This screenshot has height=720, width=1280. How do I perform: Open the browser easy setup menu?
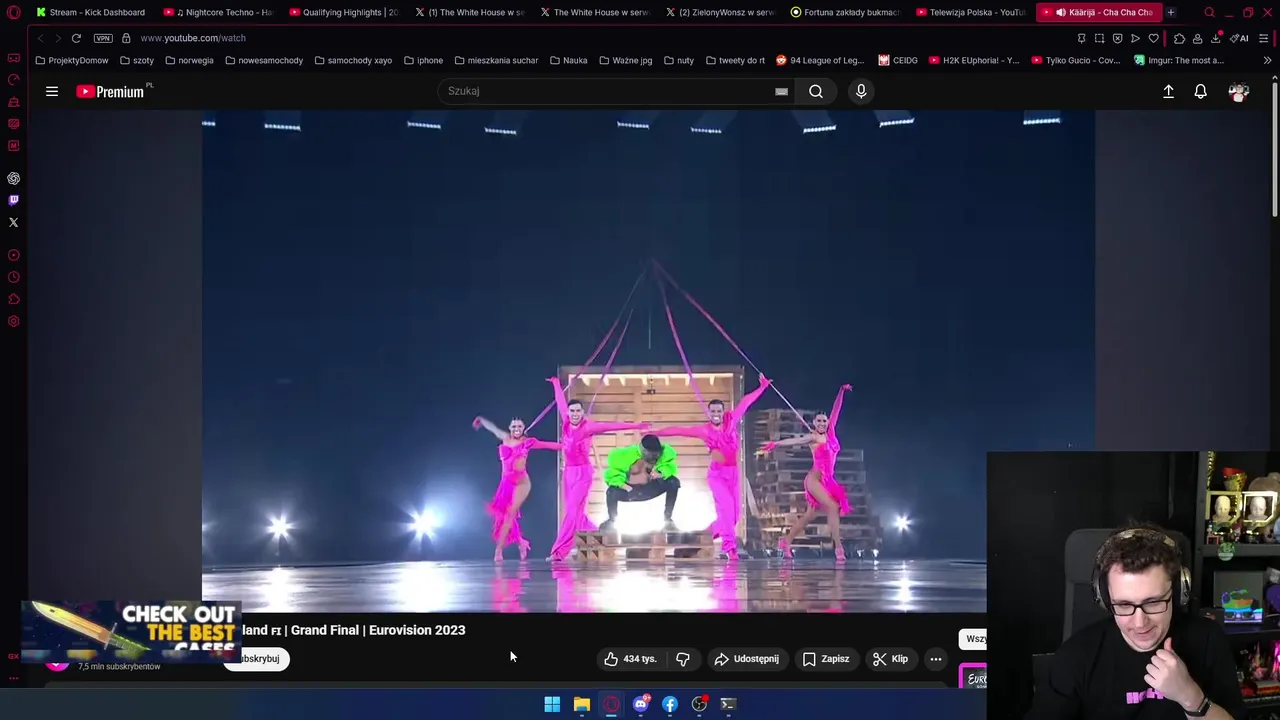(1264, 38)
